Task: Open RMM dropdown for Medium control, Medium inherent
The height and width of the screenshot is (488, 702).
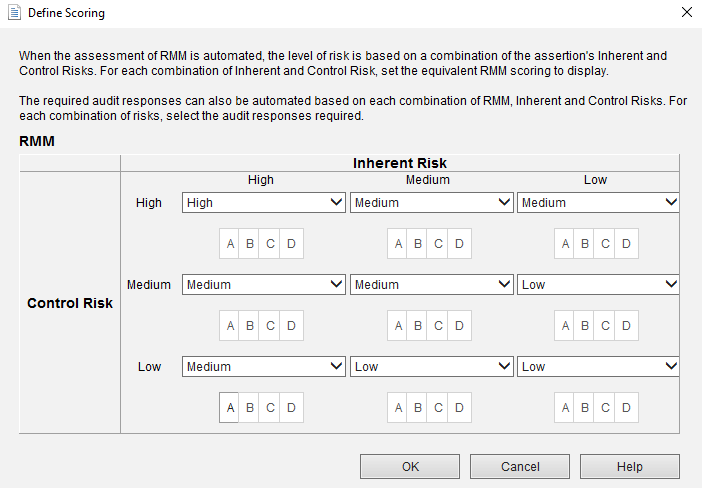Action: pyautogui.click(x=432, y=284)
